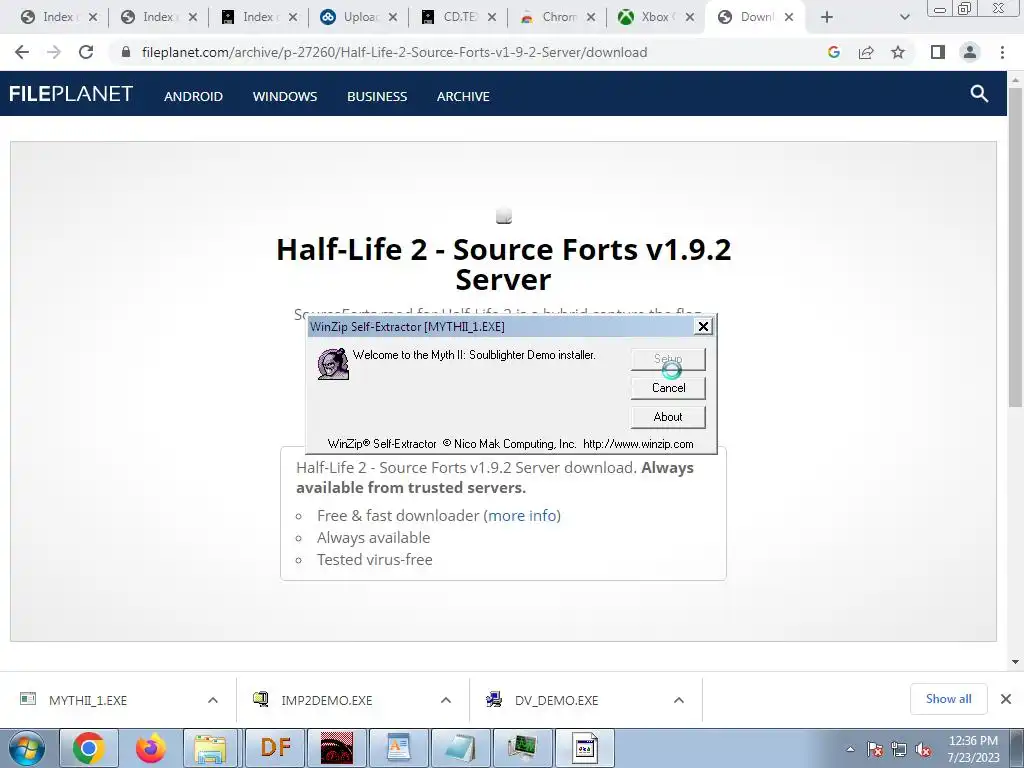Share this page via the share icon
This screenshot has width=1024, height=768.
866,52
